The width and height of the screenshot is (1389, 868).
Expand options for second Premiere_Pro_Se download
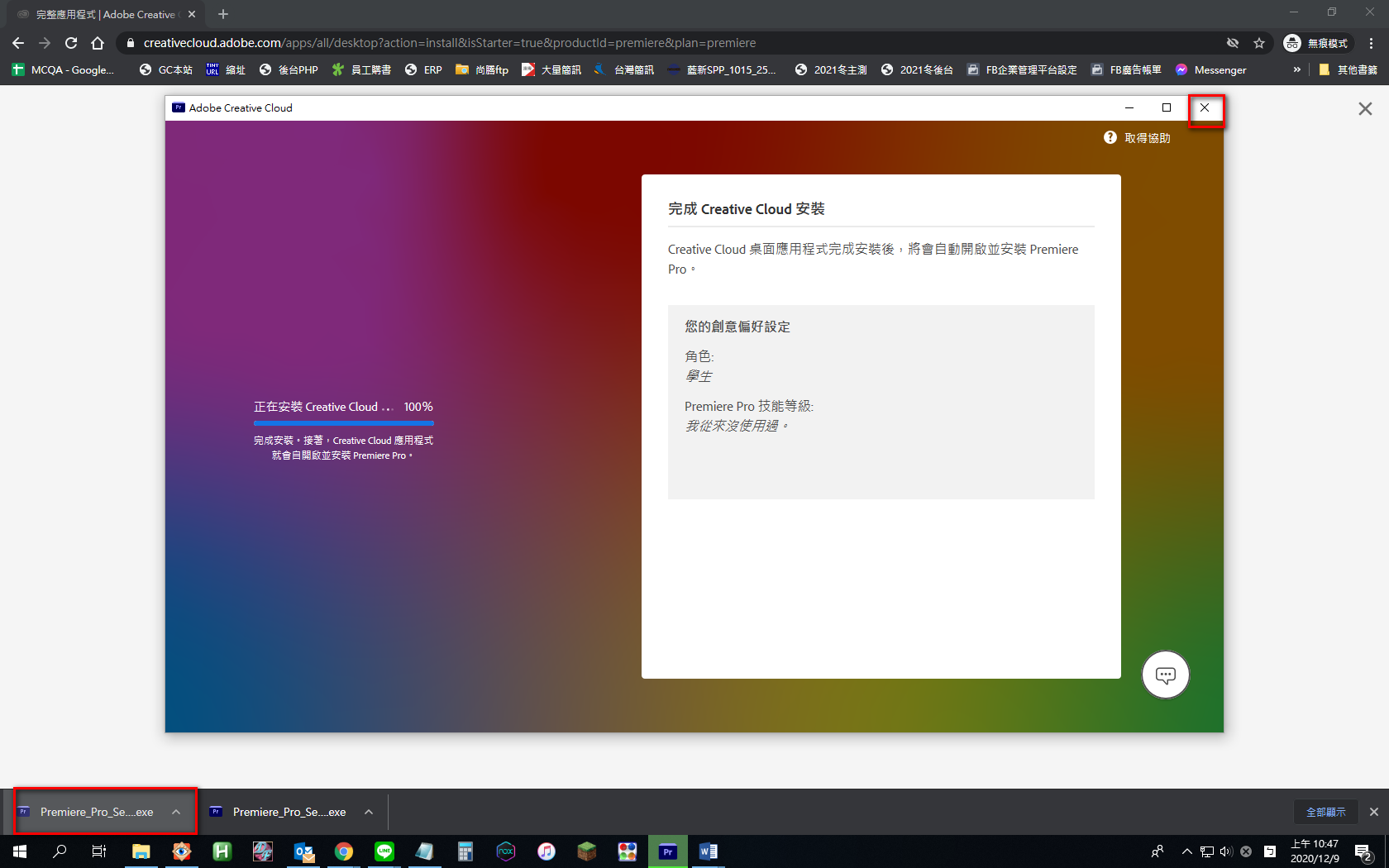[x=369, y=812]
